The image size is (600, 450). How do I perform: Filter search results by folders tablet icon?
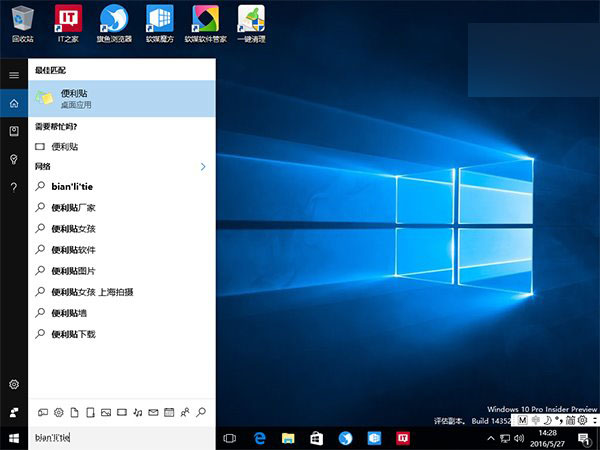coord(90,412)
